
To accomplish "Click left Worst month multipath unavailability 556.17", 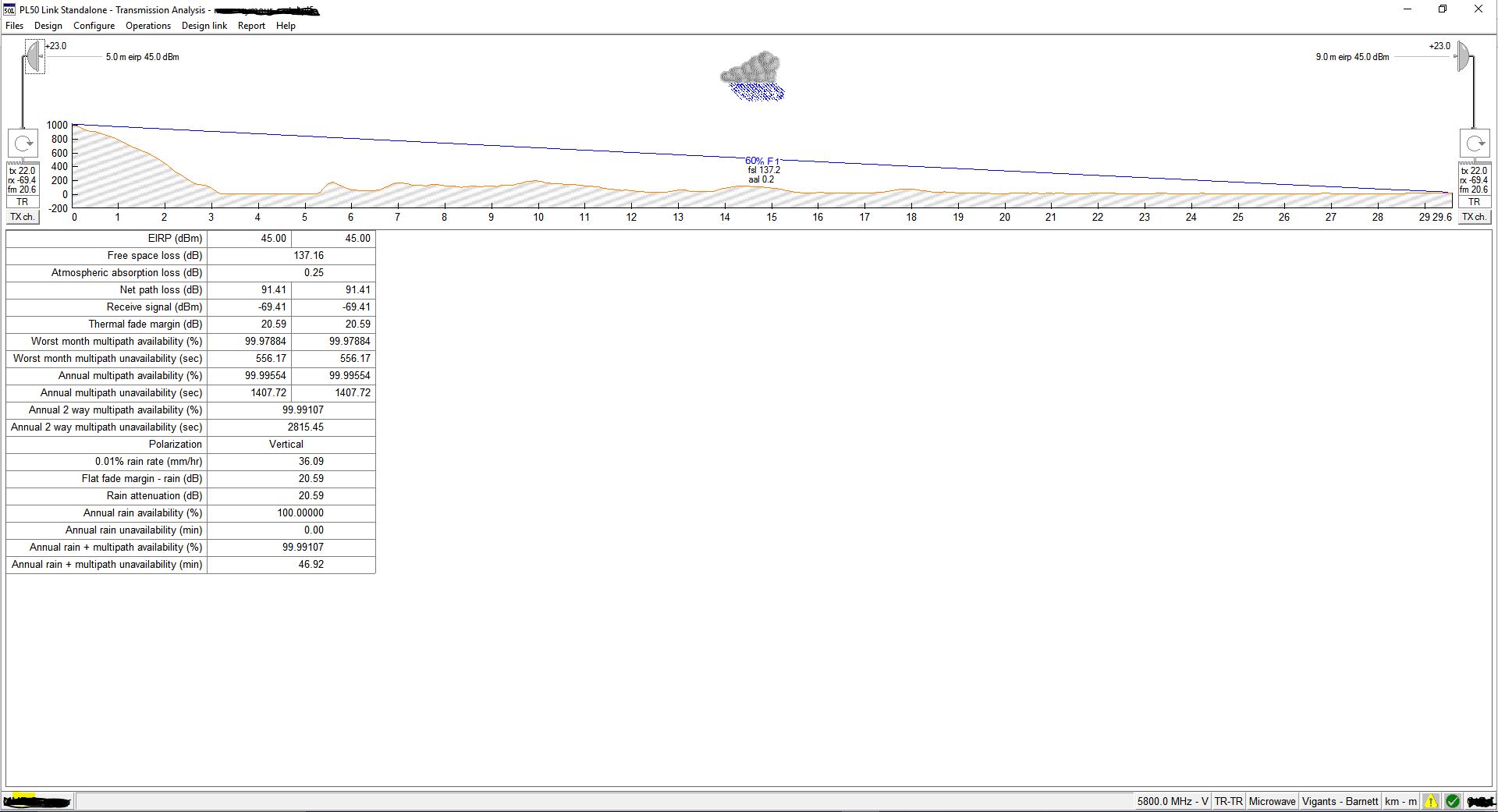I will 271,358.
